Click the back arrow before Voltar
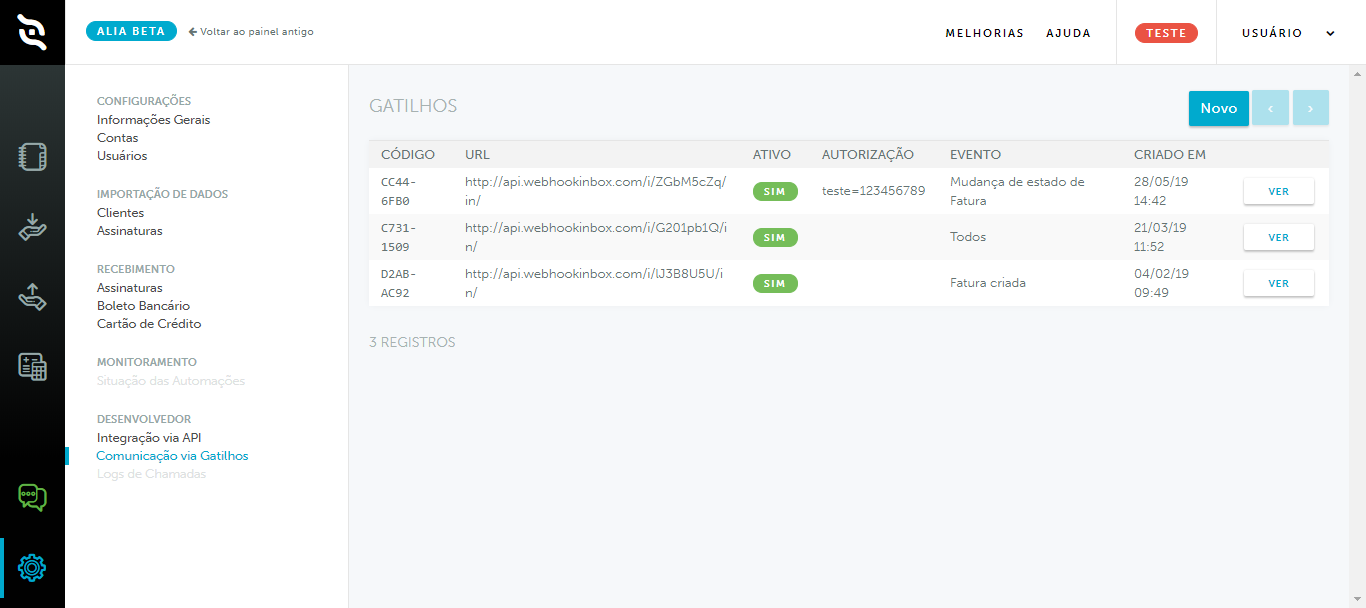The width and height of the screenshot is (1366, 608). click(x=192, y=32)
